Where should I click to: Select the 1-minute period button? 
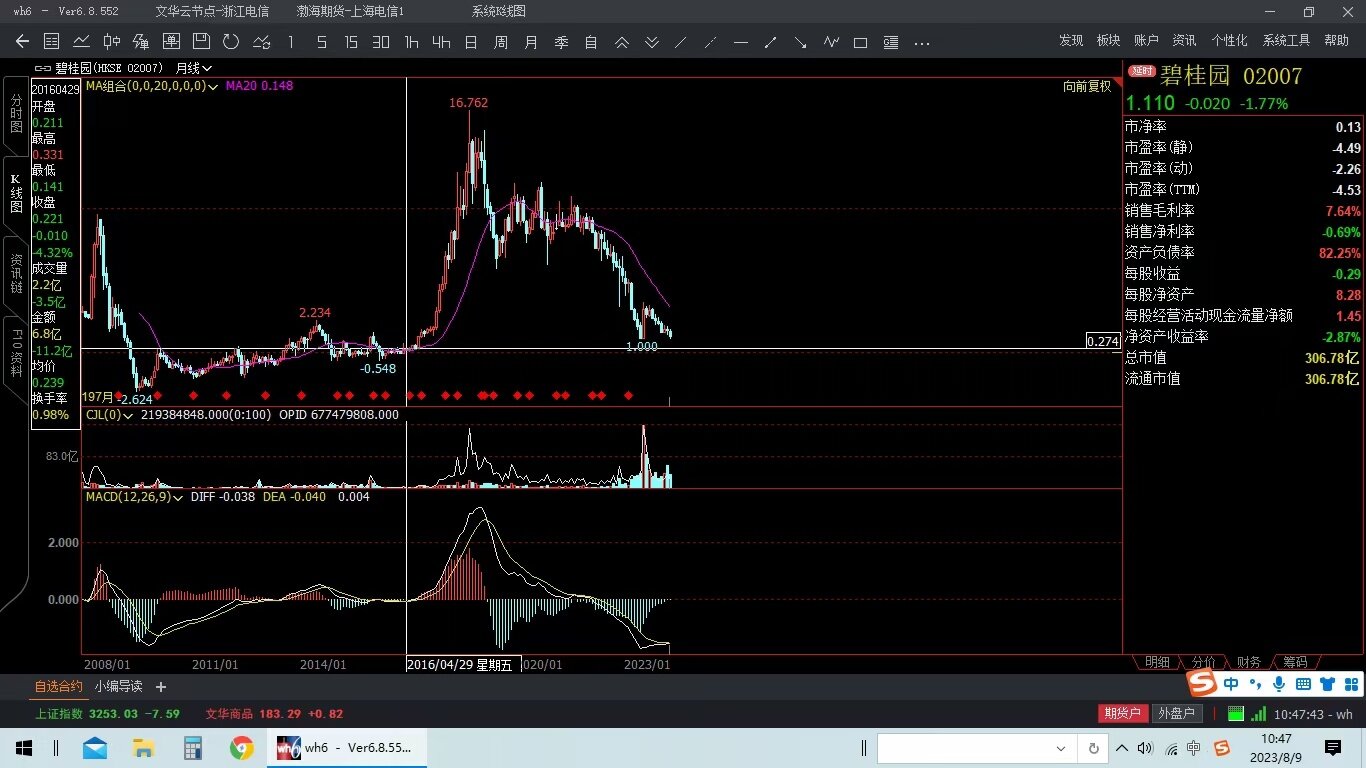tap(291, 42)
